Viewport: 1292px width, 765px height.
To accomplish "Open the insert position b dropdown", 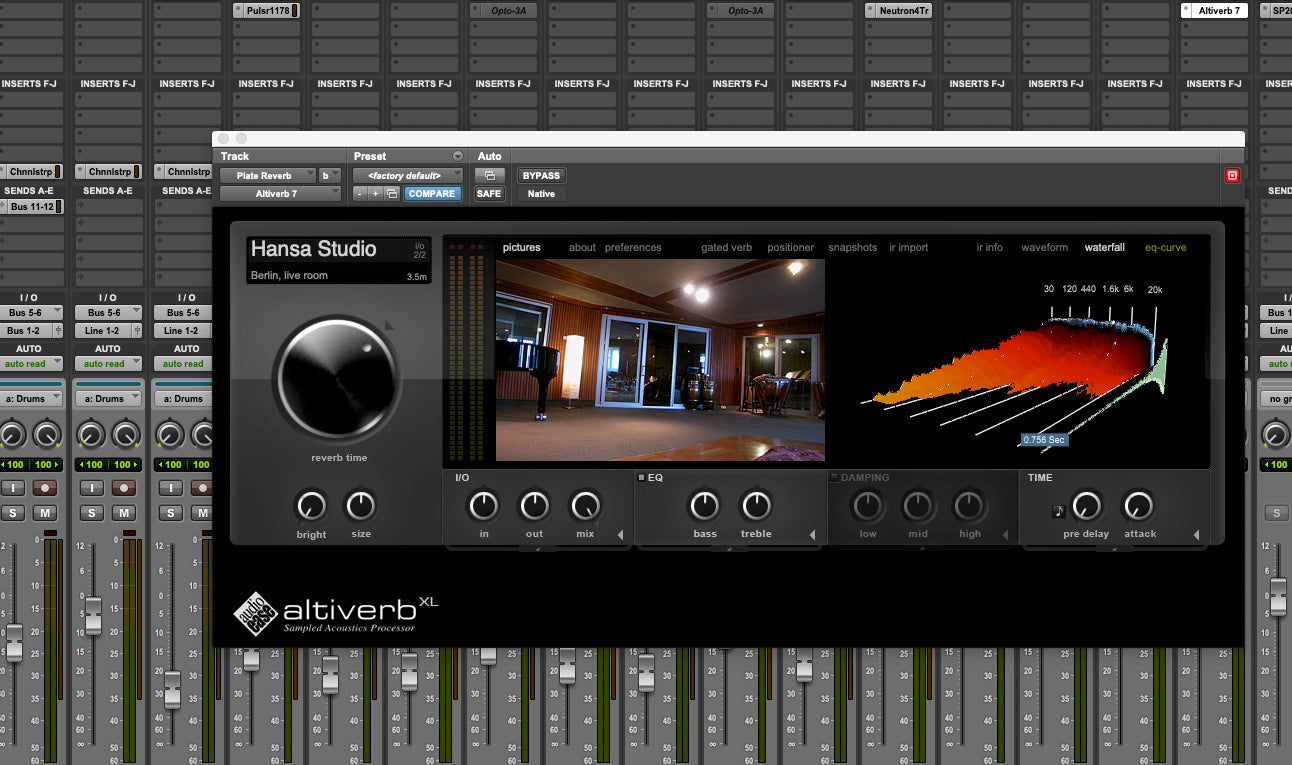I will [330, 175].
